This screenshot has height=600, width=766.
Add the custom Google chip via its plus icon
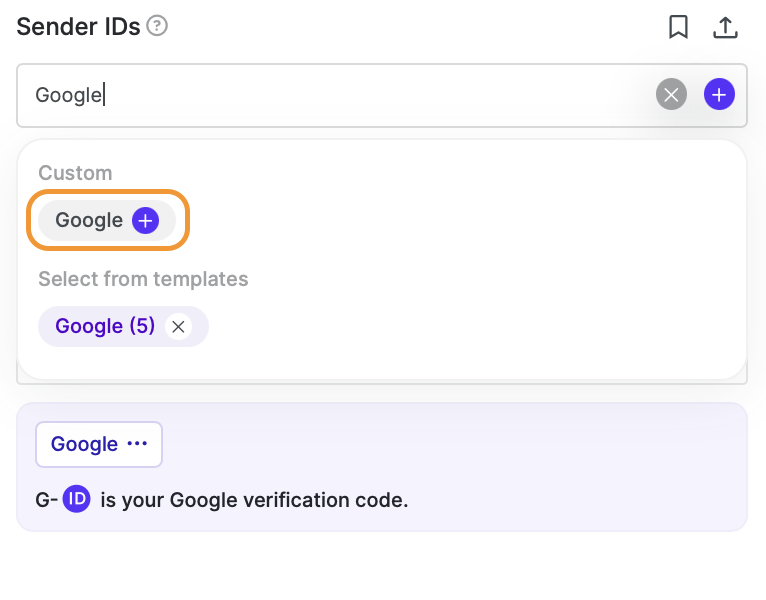146,220
